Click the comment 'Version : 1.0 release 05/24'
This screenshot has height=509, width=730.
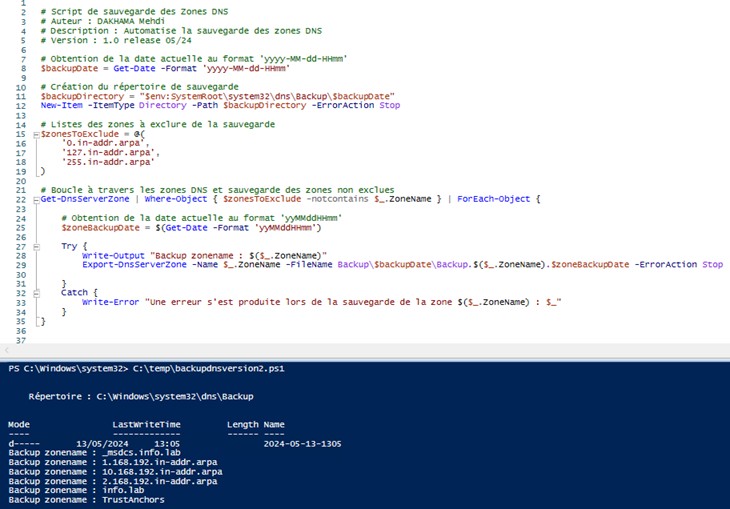(x=116, y=40)
